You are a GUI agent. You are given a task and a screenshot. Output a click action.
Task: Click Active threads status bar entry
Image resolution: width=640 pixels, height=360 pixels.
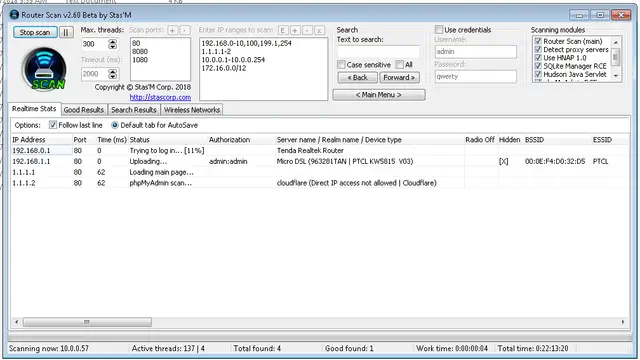pyautogui.click(x=168, y=349)
